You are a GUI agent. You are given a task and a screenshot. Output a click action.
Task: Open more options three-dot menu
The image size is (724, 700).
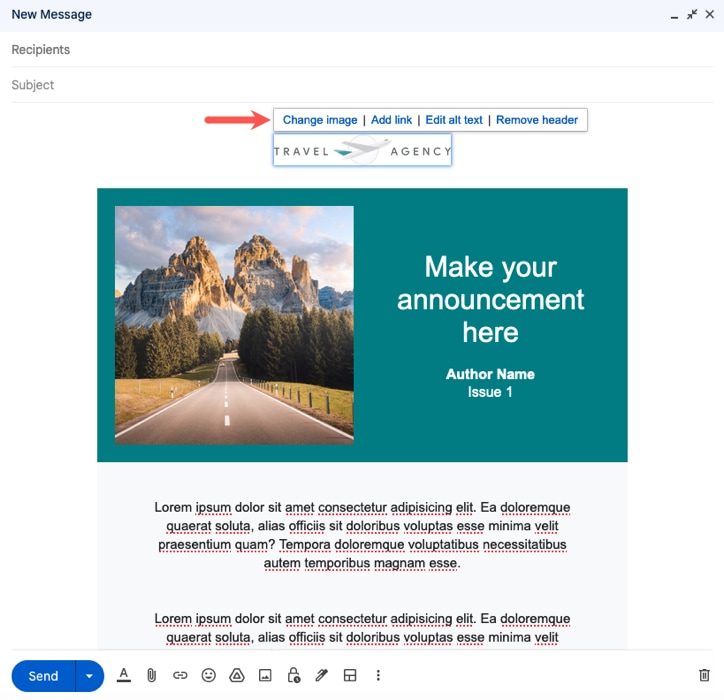point(378,676)
